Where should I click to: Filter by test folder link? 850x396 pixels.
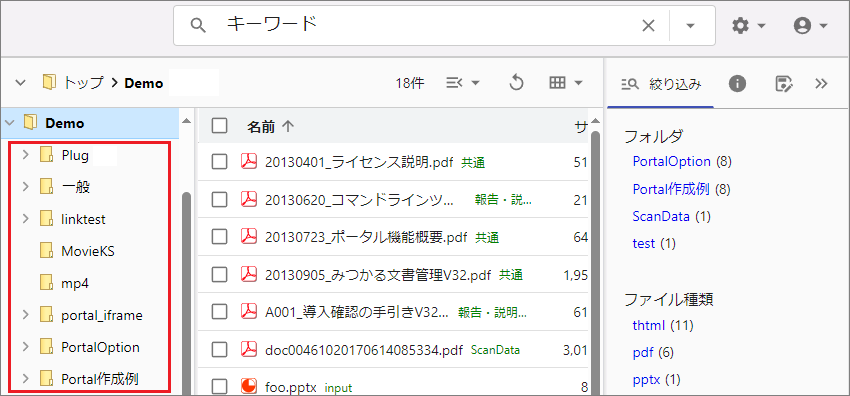coord(643,244)
